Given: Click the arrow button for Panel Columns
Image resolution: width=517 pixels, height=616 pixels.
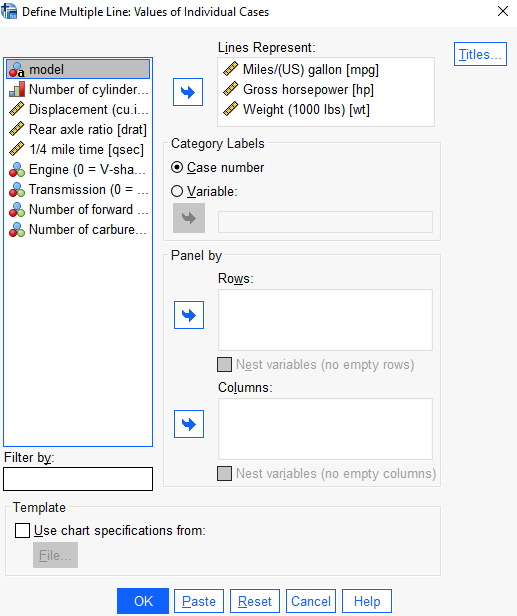Looking at the screenshot, I should [189, 424].
